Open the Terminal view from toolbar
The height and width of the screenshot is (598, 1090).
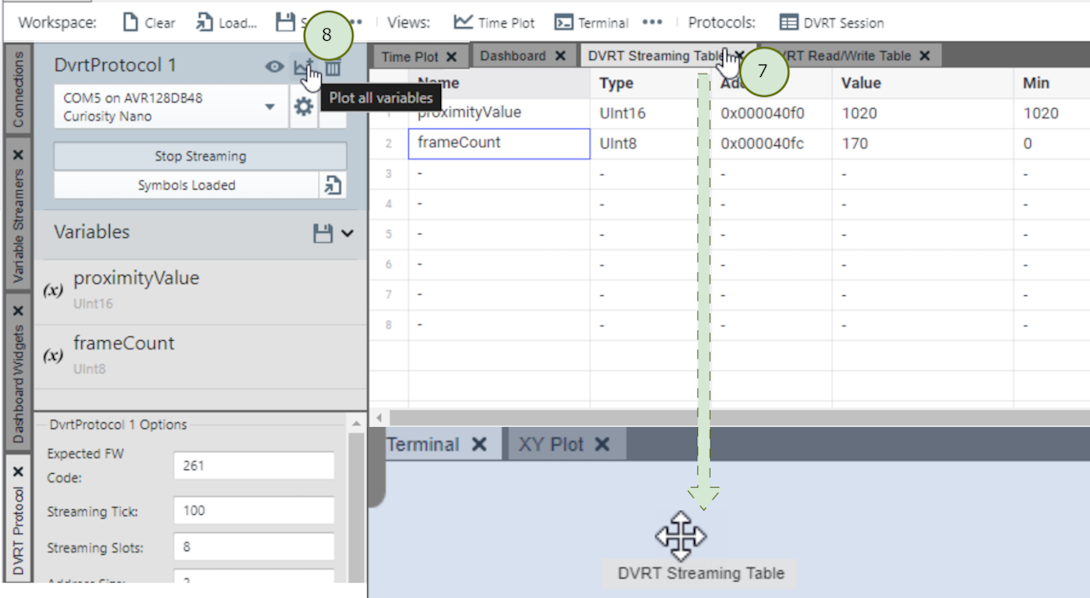[591, 22]
